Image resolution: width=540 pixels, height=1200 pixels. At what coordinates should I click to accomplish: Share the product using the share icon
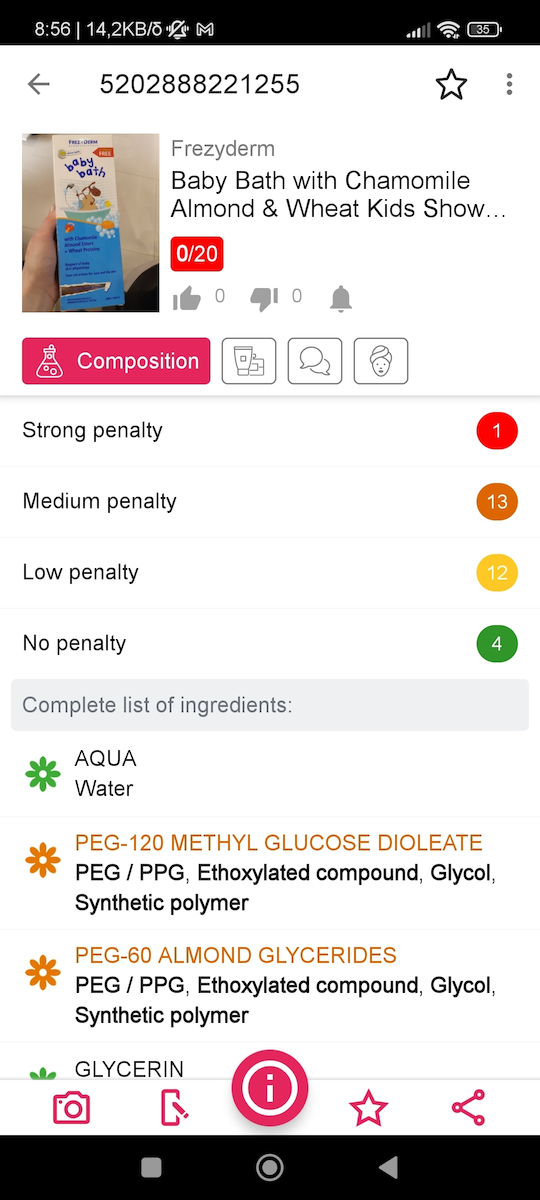pos(468,1108)
